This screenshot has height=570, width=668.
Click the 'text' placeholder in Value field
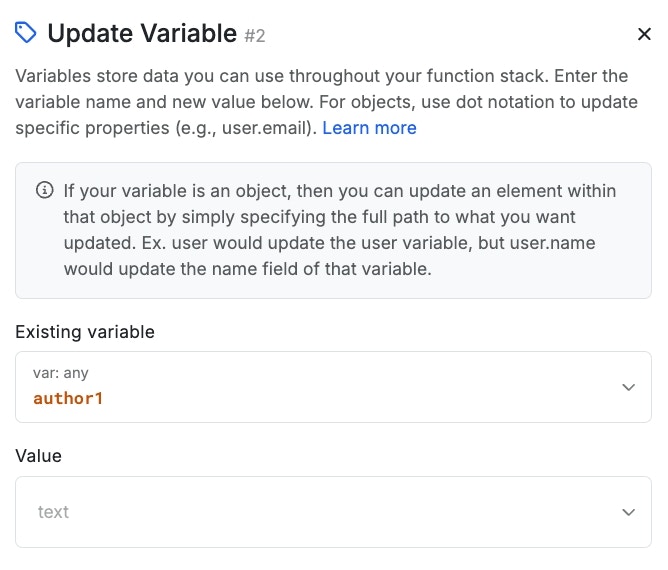(x=53, y=512)
